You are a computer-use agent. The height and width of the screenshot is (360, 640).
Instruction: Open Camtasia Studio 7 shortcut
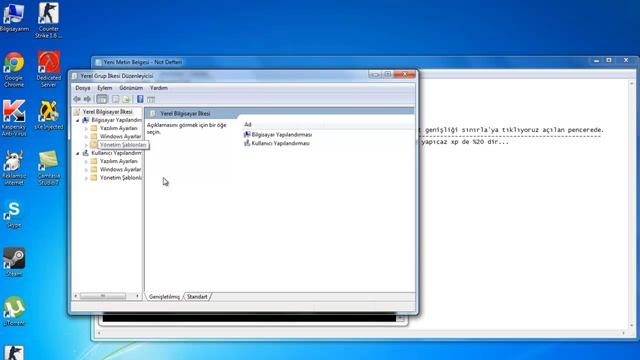click(49, 167)
